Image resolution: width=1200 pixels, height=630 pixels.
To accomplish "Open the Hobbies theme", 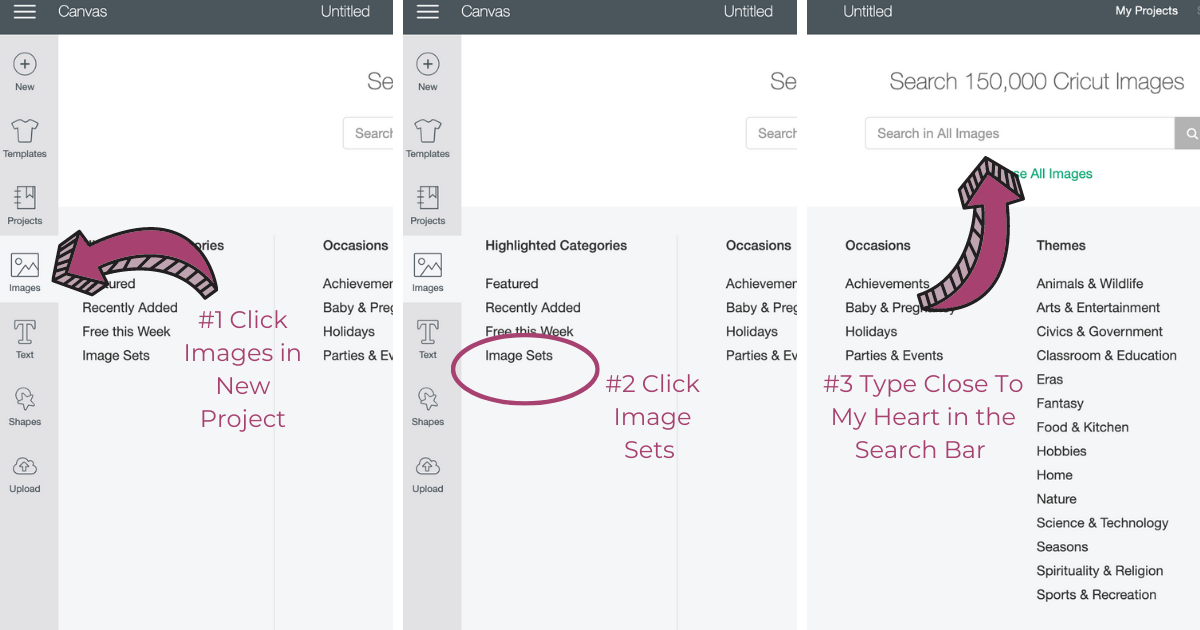I will (x=1062, y=452).
